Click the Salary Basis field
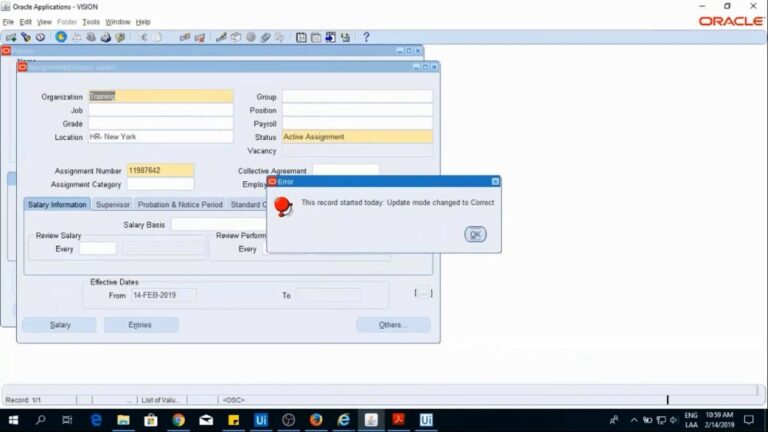Image resolution: width=768 pixels, height=432 pixels. click(x=219, y=224)
